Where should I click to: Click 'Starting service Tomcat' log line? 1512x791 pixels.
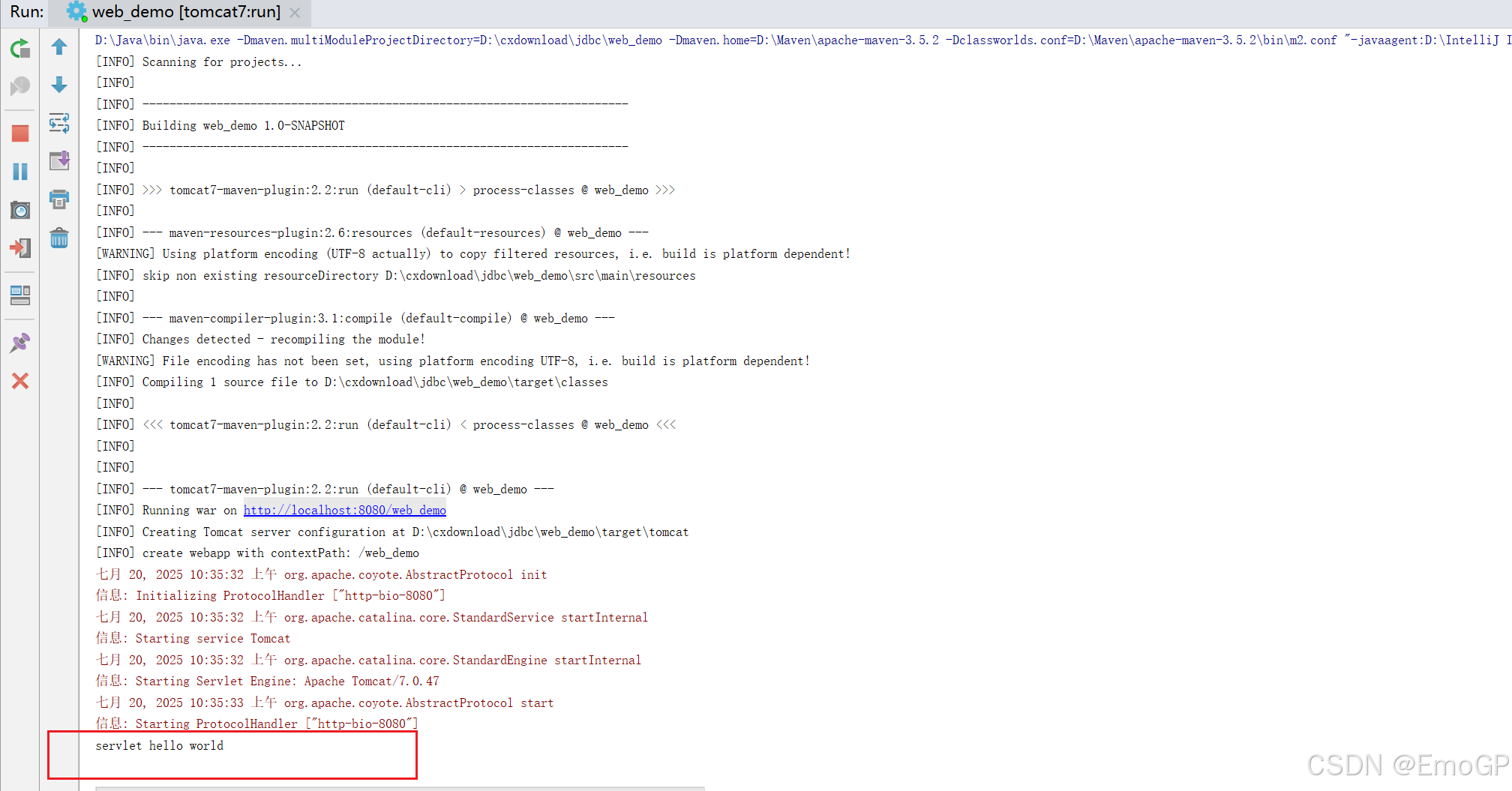[x=193, y=639]
